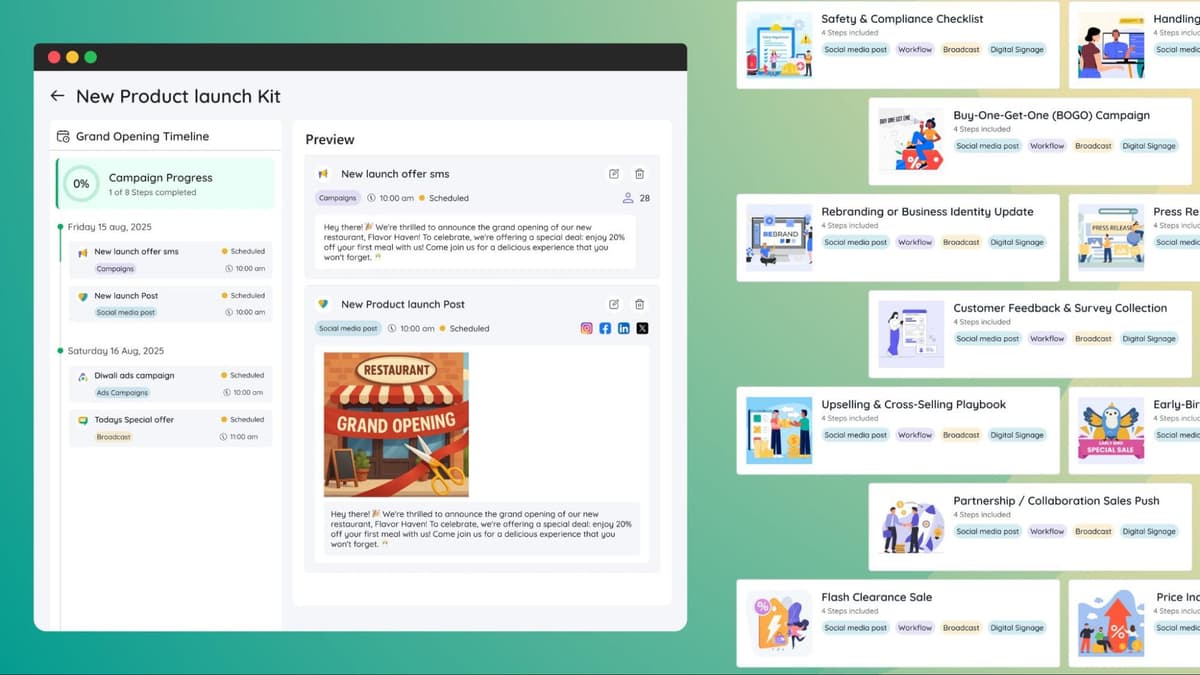Click the megaphone icon on New launch offer sms
Screen dimensions: 1200x675
tap(324, 173)
